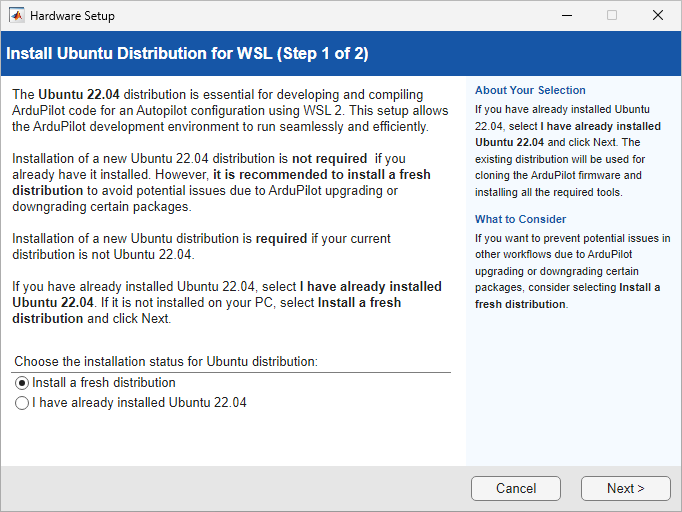Viewport: 682px width, 512px height.
Task: Click the not required bold text
Action: (x=329, y=159)
